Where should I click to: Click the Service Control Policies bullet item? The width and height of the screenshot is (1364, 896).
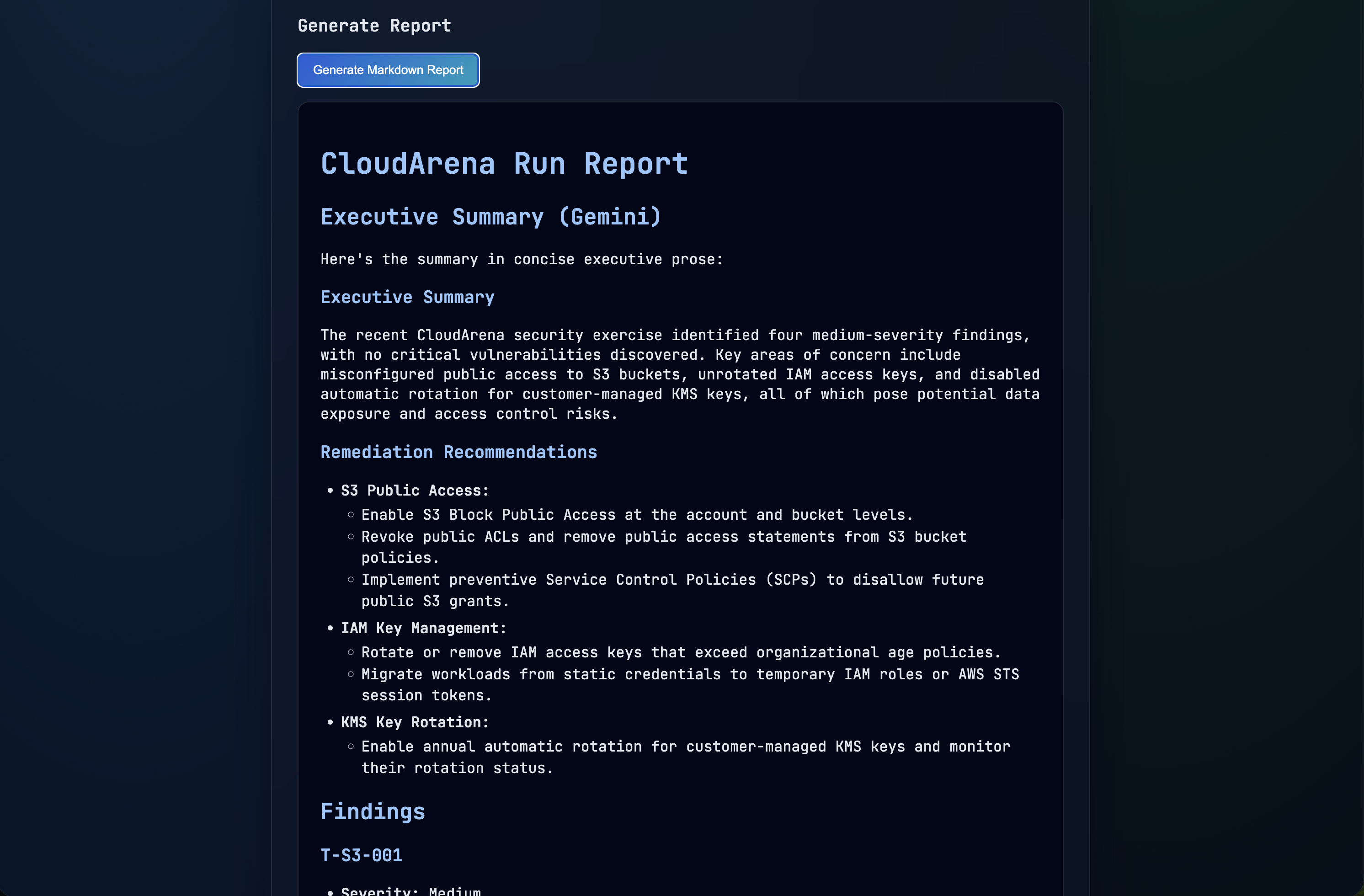click(671, 590)
